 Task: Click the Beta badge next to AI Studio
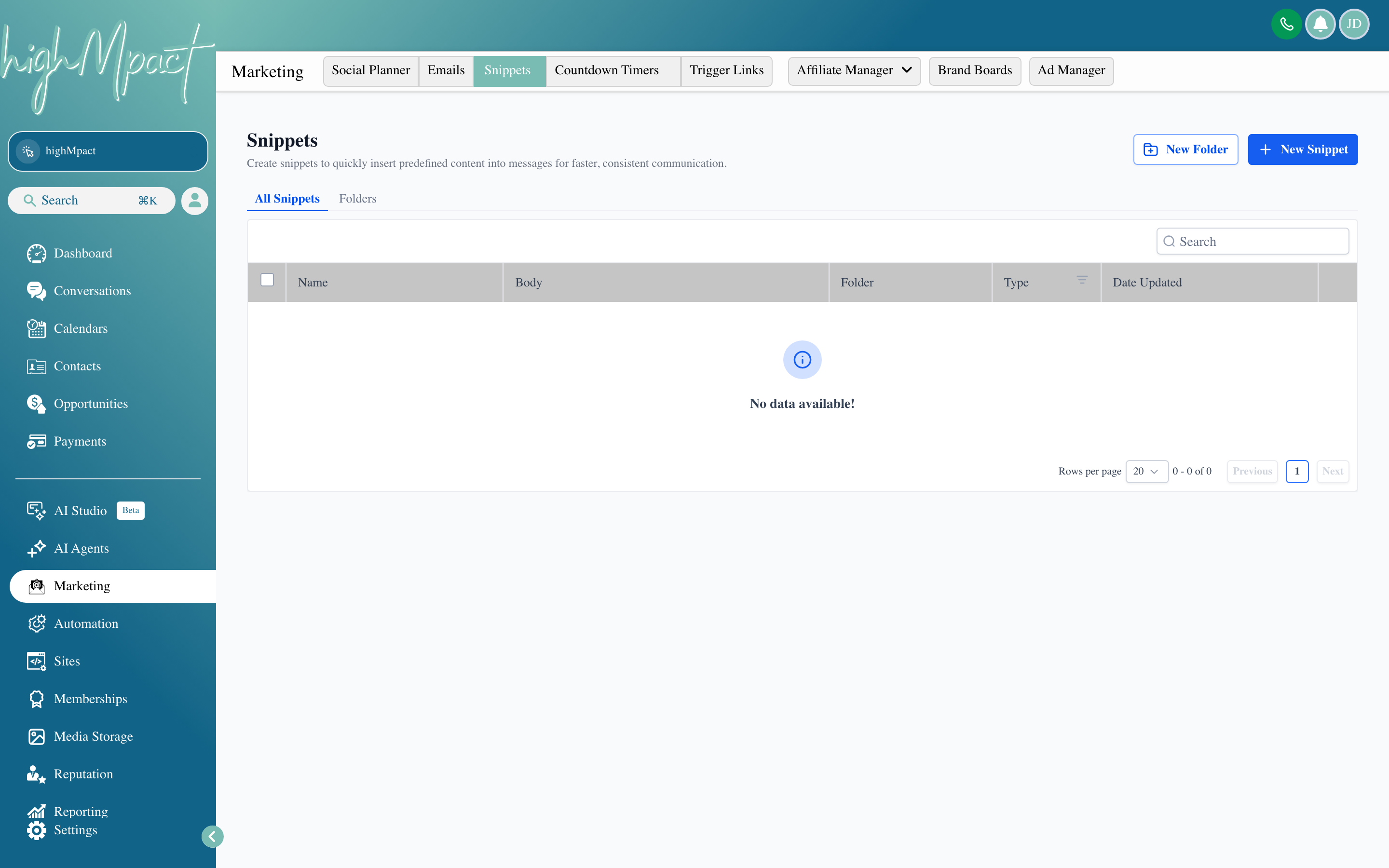(130, 510)
